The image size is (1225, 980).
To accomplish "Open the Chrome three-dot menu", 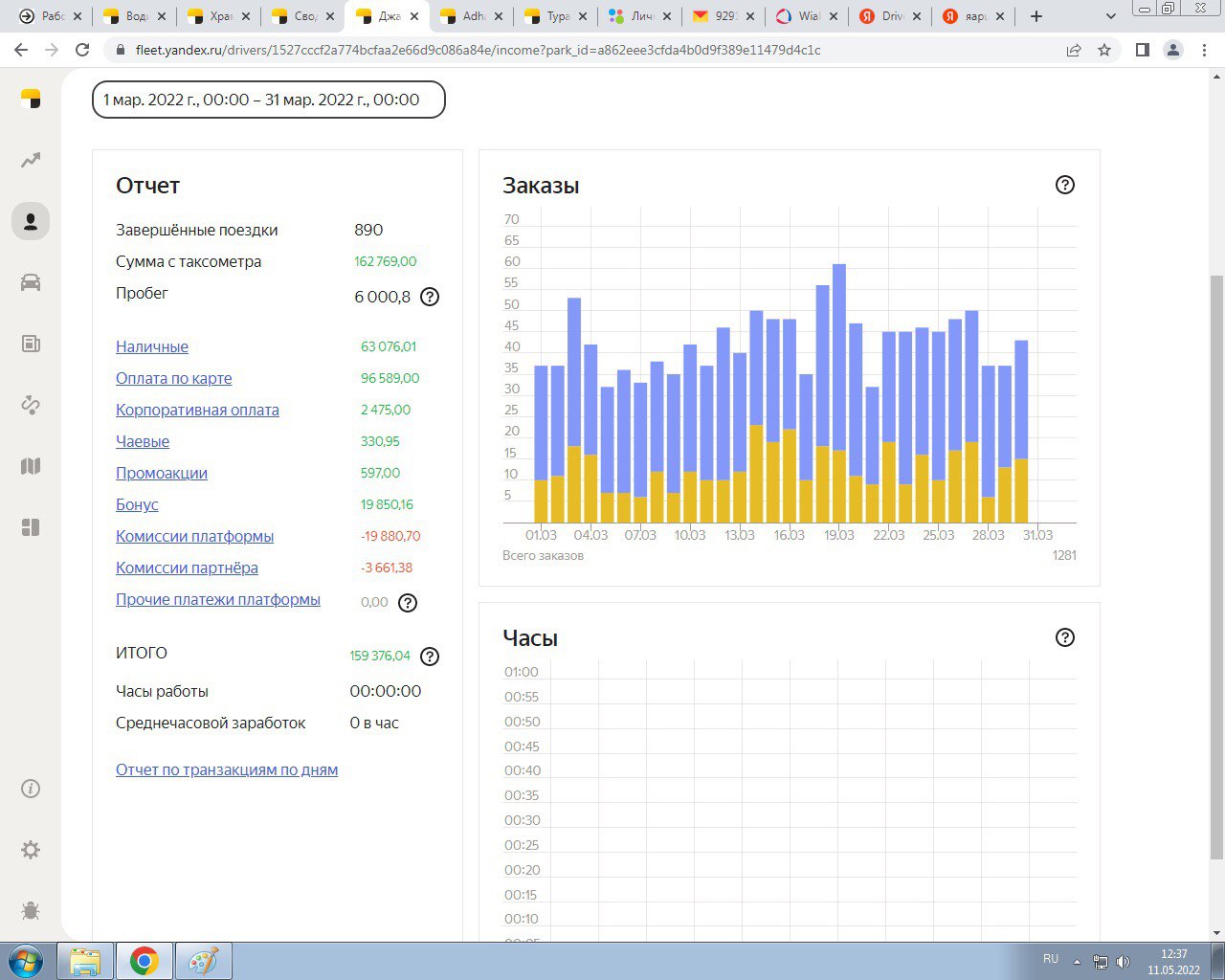I will coord(1204,50).
